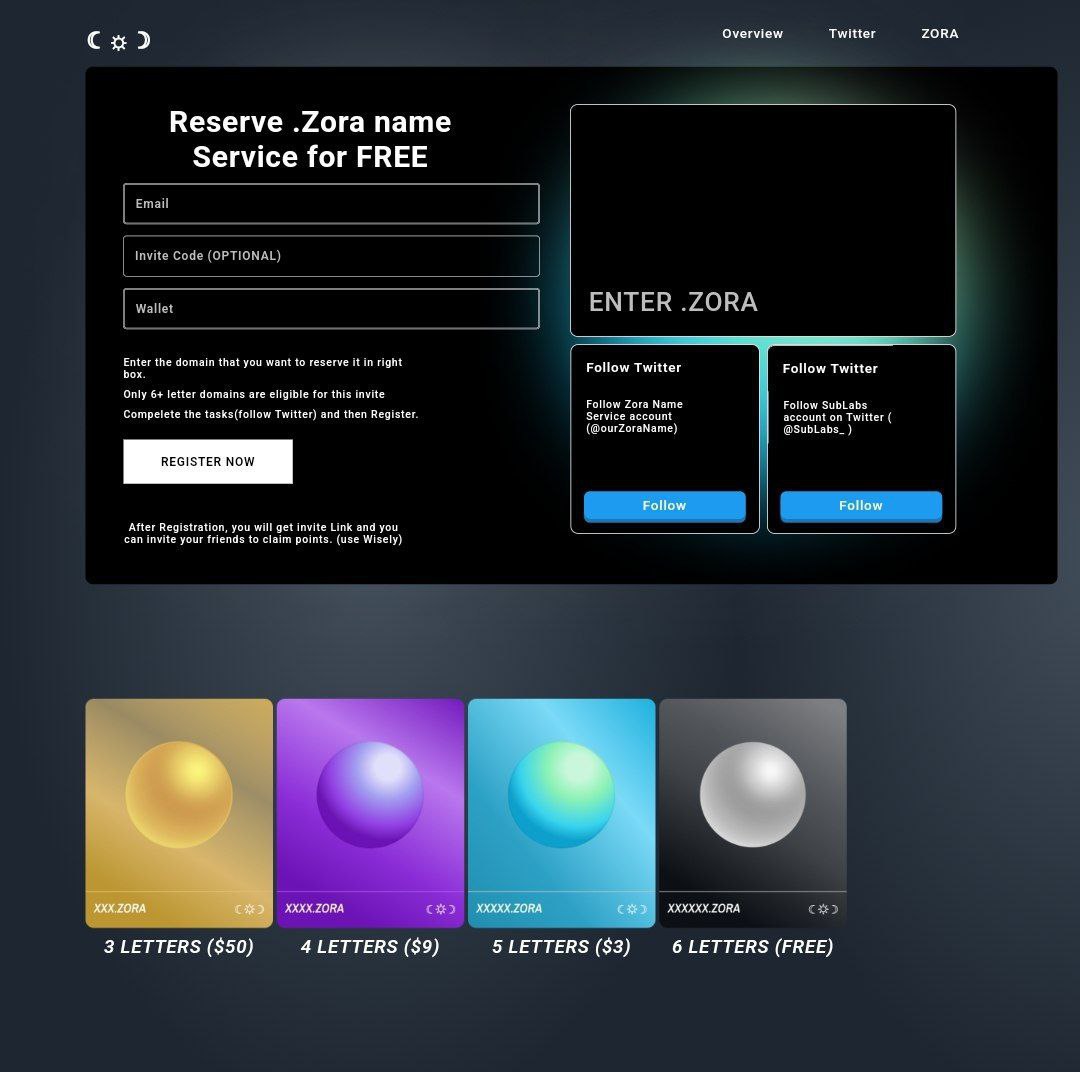Click the "5 LETTERS ($3)" label
The image size is (1080, 1072).
click(x=561, y=947)
